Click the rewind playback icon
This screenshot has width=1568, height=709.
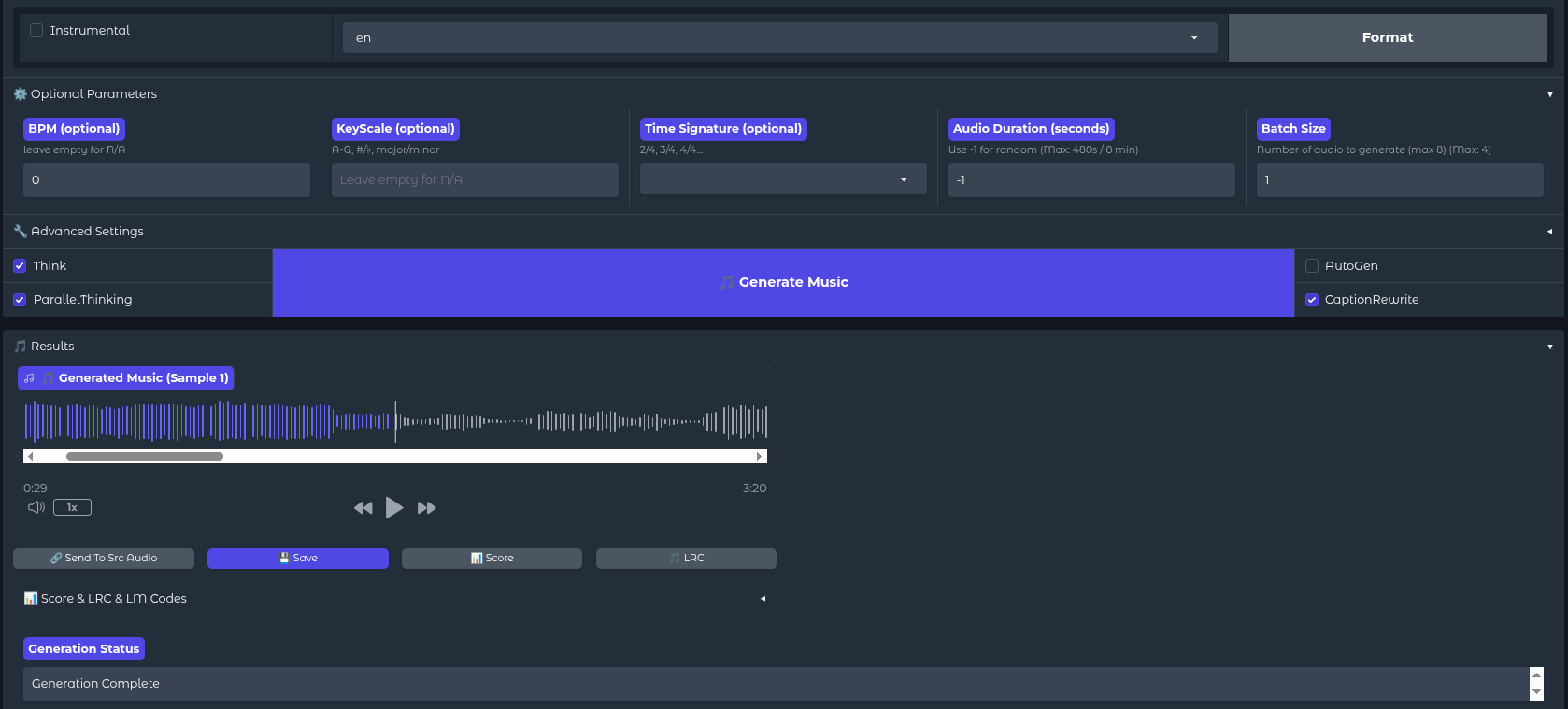(x=363, y=508)
